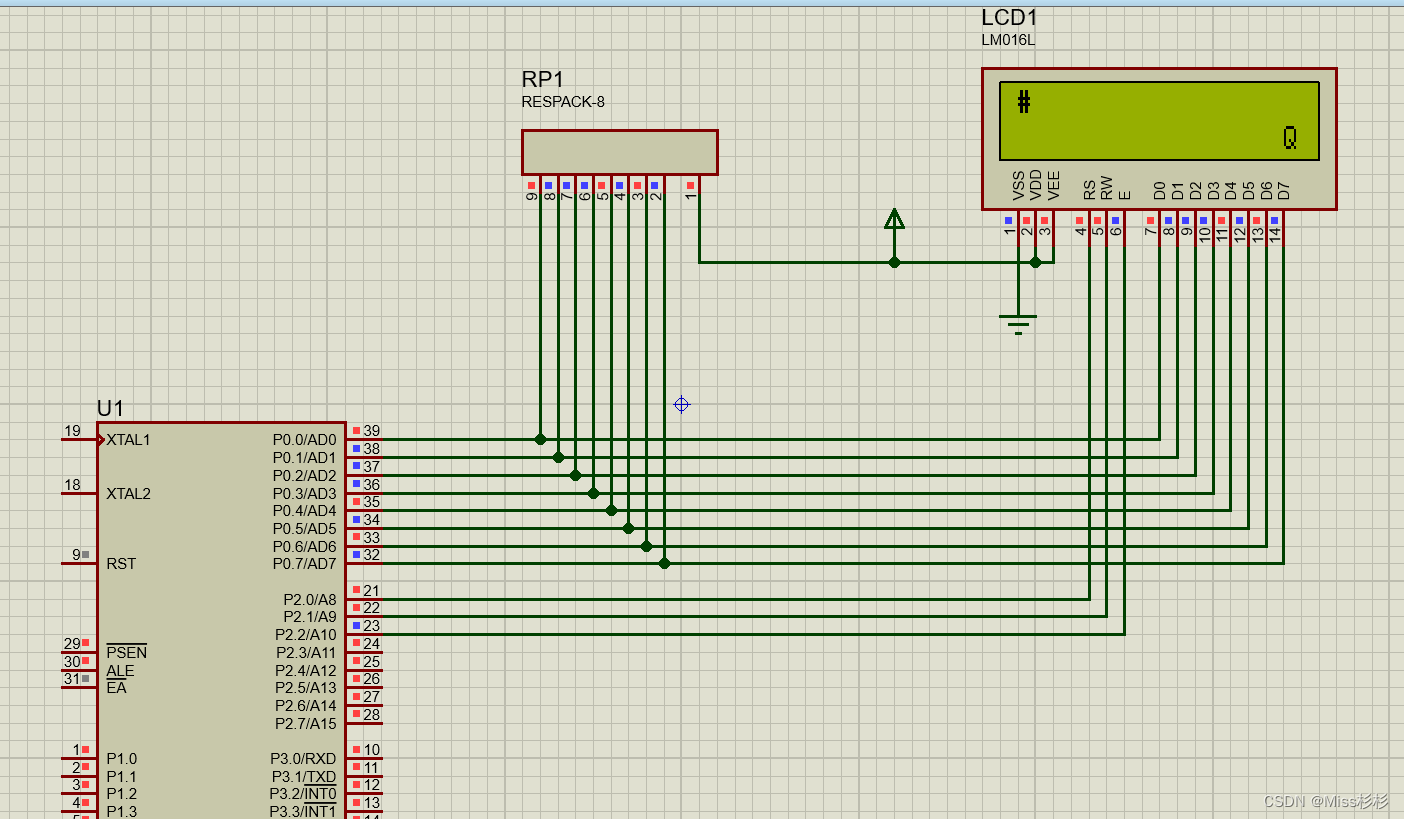Click the P2.1/A9 pin label
The height and width of the screenshot is (819, 1404).
[x=310, y=617]
